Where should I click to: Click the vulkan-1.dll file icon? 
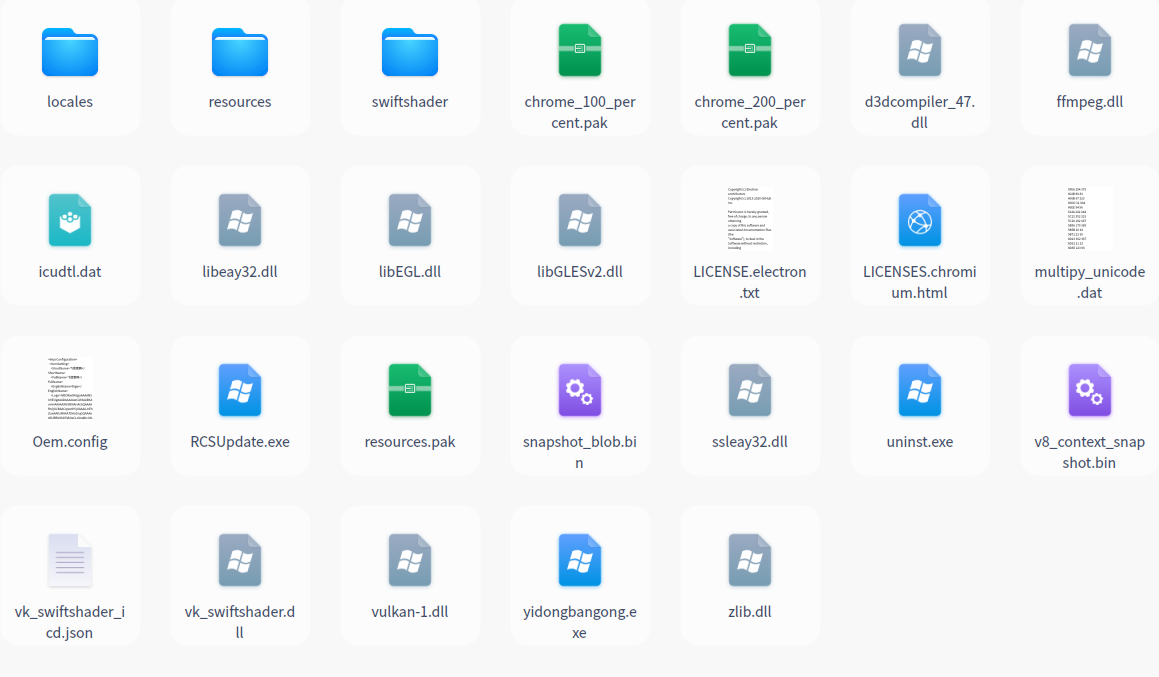[409, 560]
